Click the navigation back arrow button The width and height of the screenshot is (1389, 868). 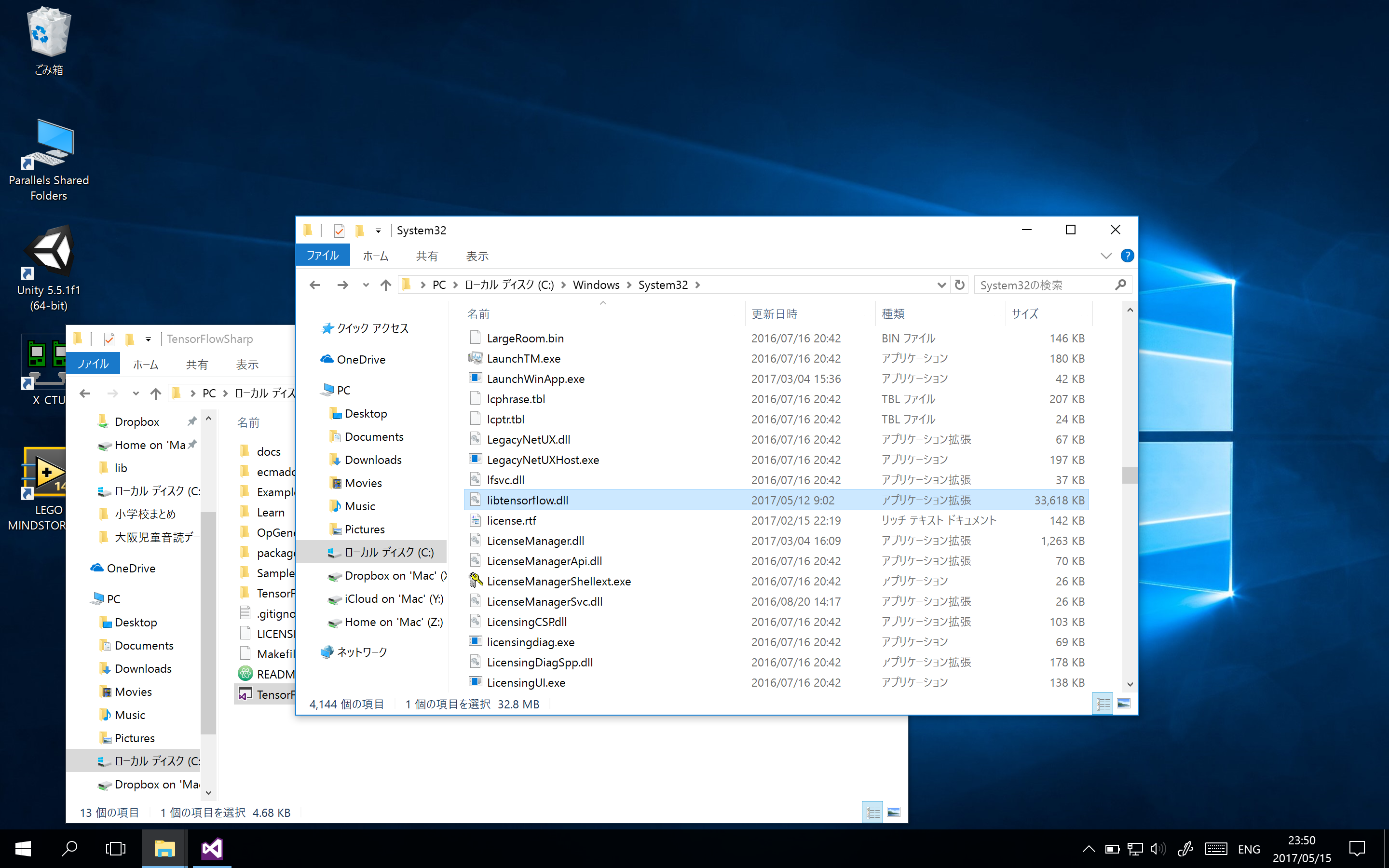(315, 285)
